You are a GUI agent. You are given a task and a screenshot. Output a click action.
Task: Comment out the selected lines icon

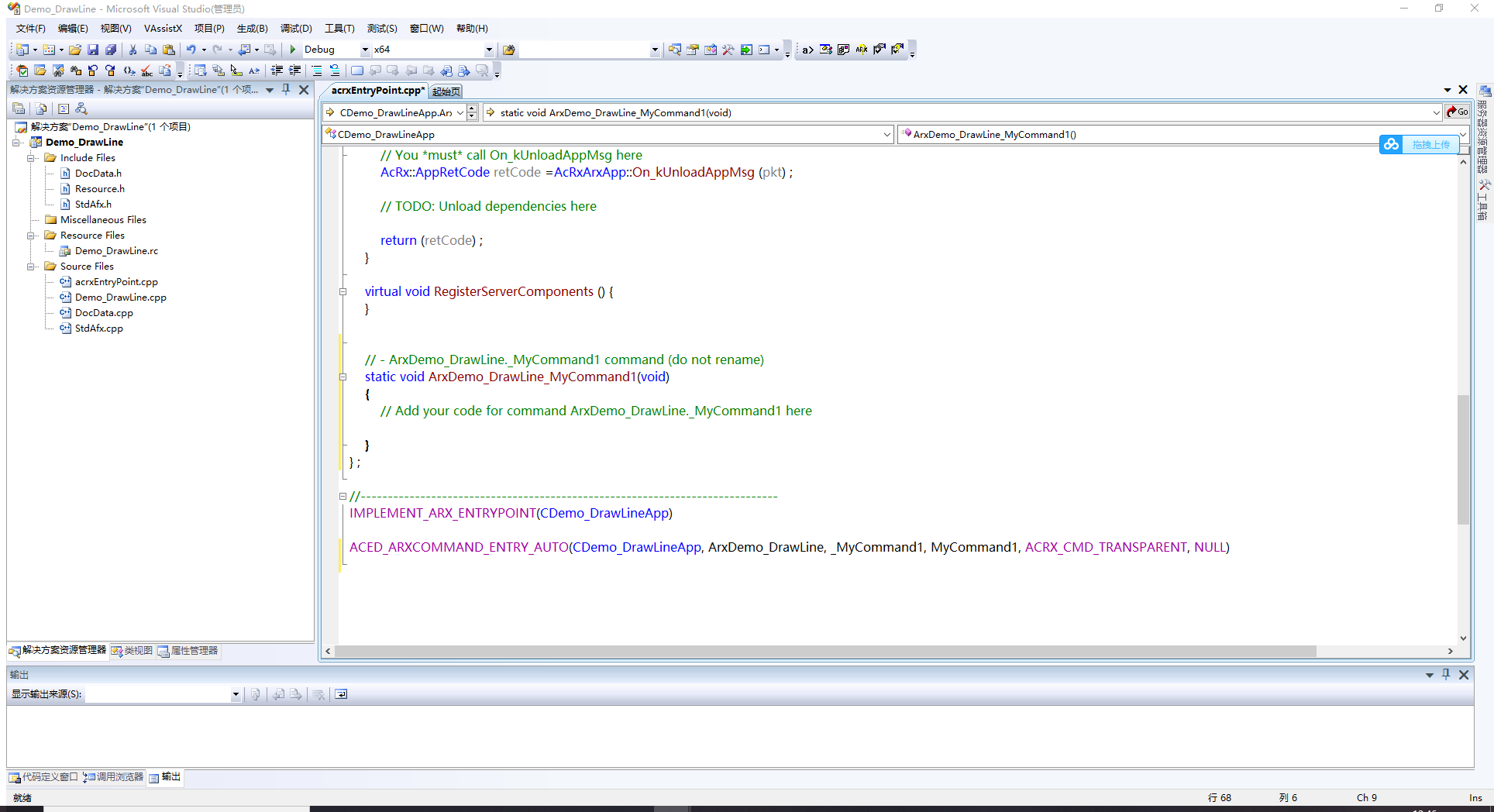coord(317,71)
